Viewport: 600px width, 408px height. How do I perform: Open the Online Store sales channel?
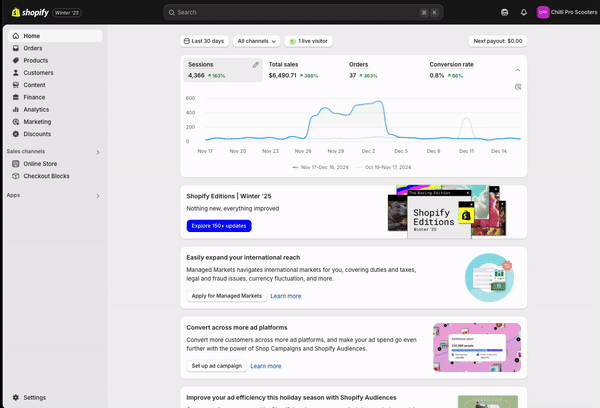[40, 163]
